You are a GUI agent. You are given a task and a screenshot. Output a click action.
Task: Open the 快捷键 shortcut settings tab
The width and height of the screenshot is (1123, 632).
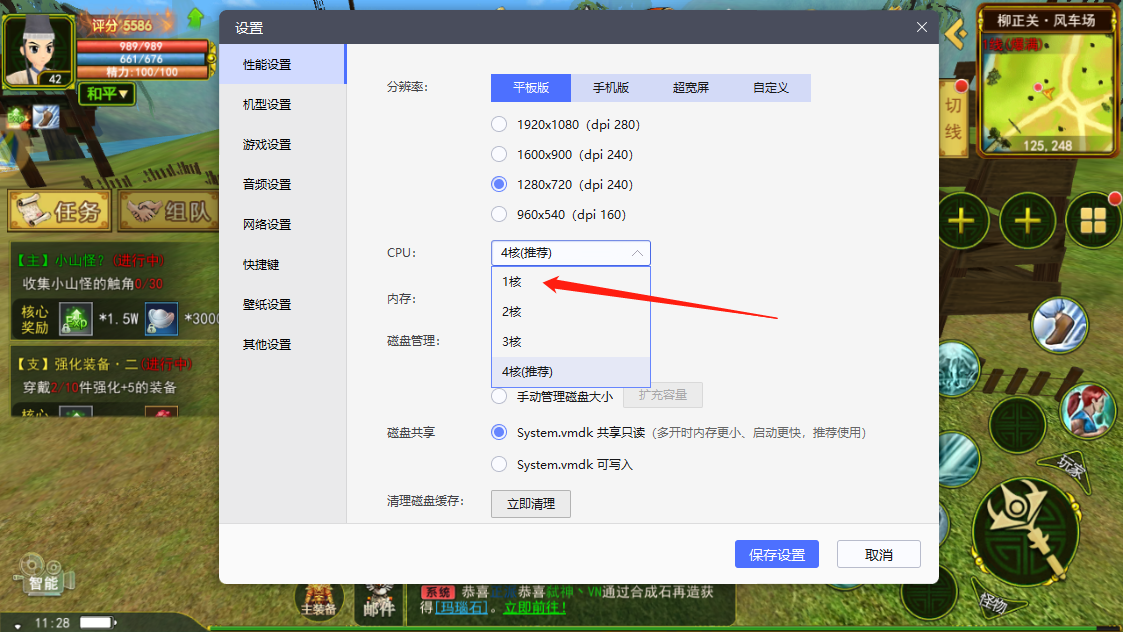pyautogui.click(x=261, y=265)
